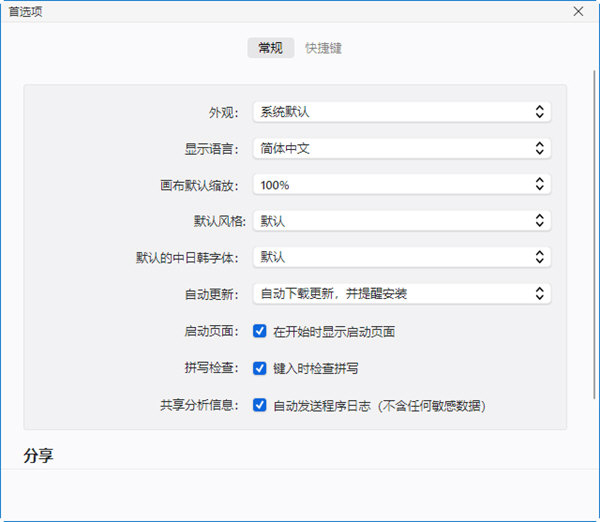Toggle the 自动发送程序日志 checkbox
The width and height of the screenshot is (600, 522).
pos(260,405)
